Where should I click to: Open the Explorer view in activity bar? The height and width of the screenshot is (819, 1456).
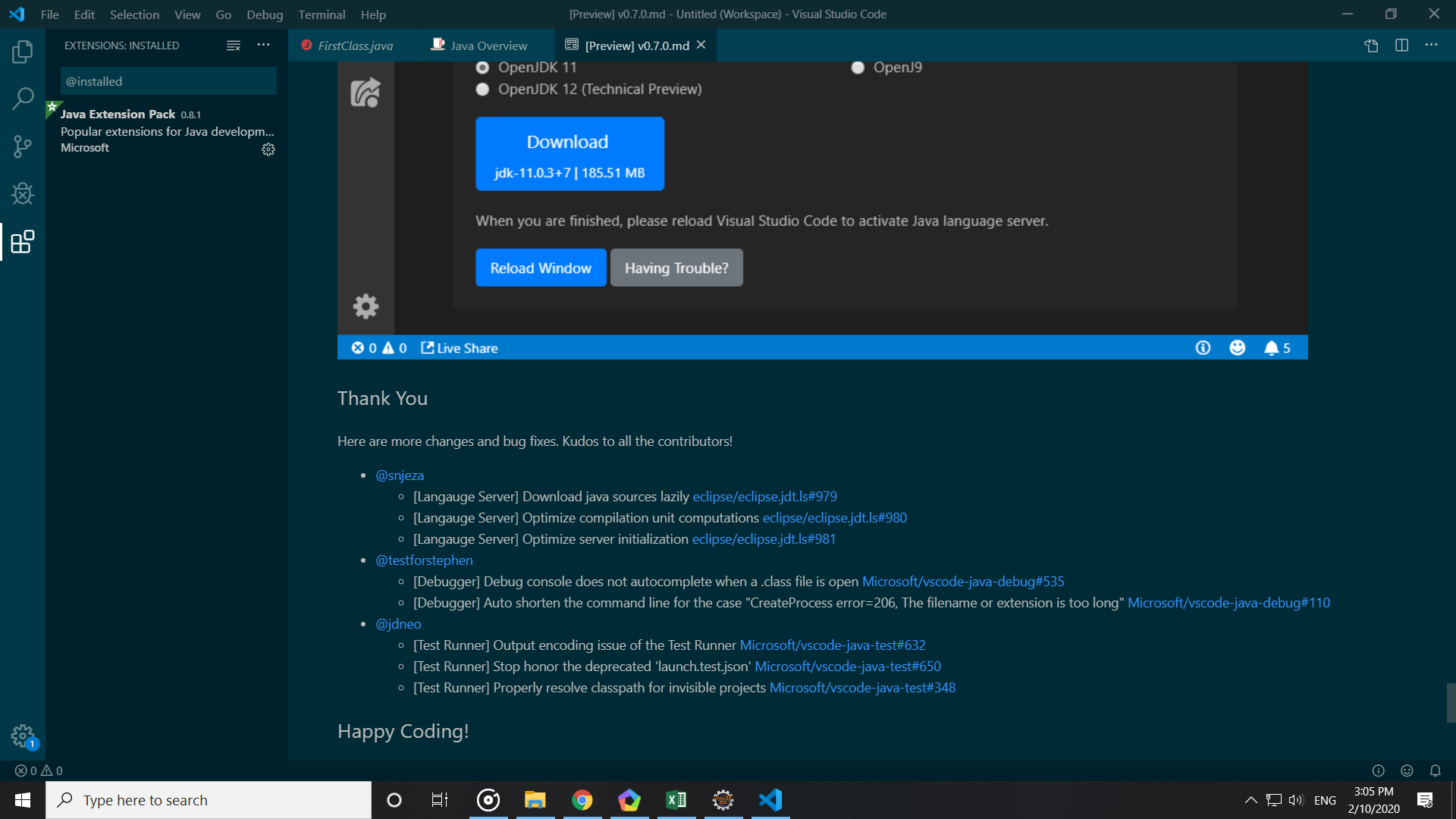23,52
